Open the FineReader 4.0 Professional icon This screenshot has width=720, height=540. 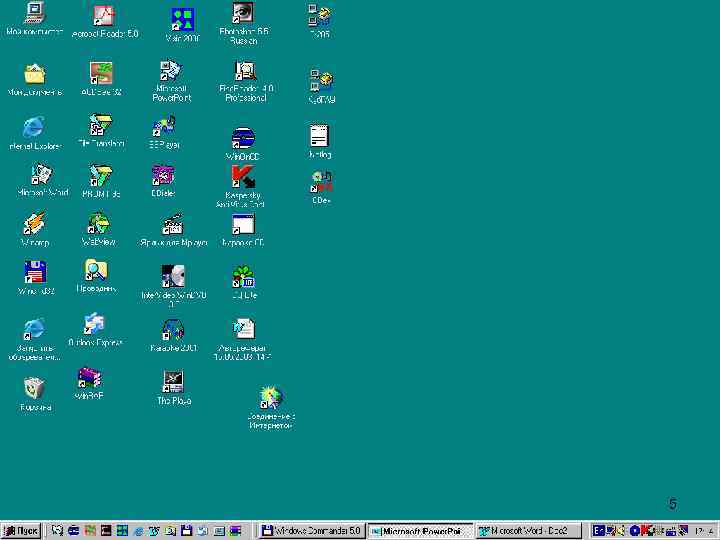point(244,72)
